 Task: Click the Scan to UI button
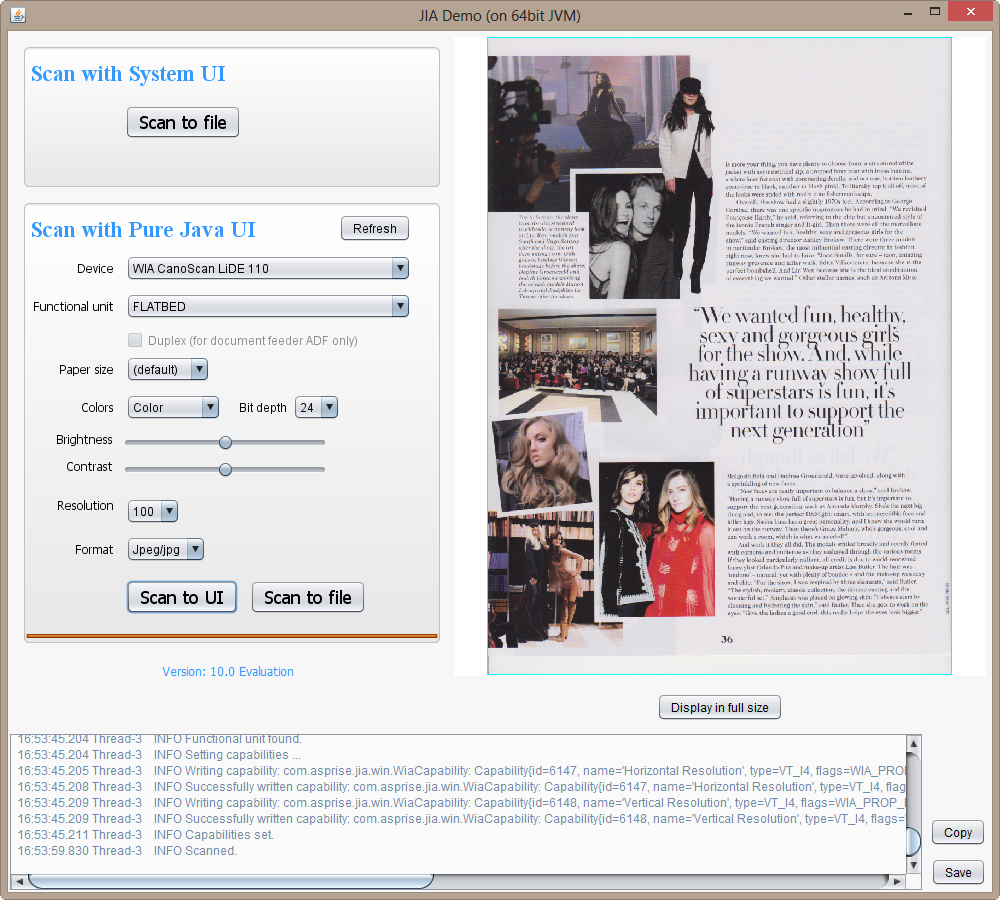click(182, 597)
